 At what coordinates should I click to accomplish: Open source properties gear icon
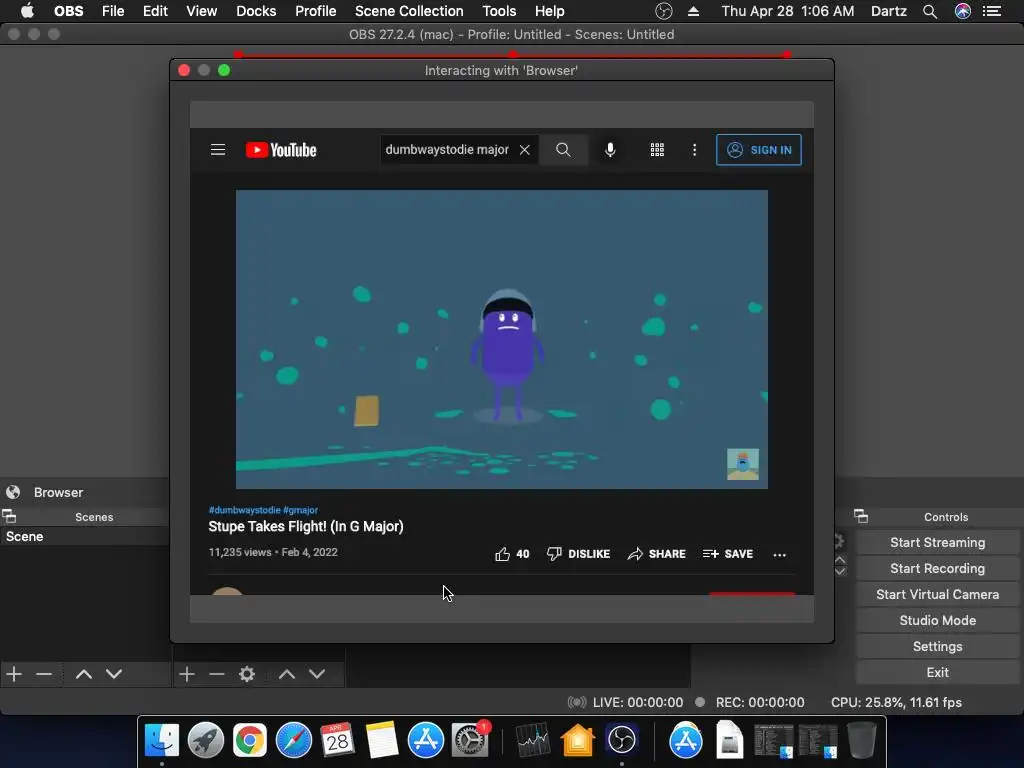[247, 674]
